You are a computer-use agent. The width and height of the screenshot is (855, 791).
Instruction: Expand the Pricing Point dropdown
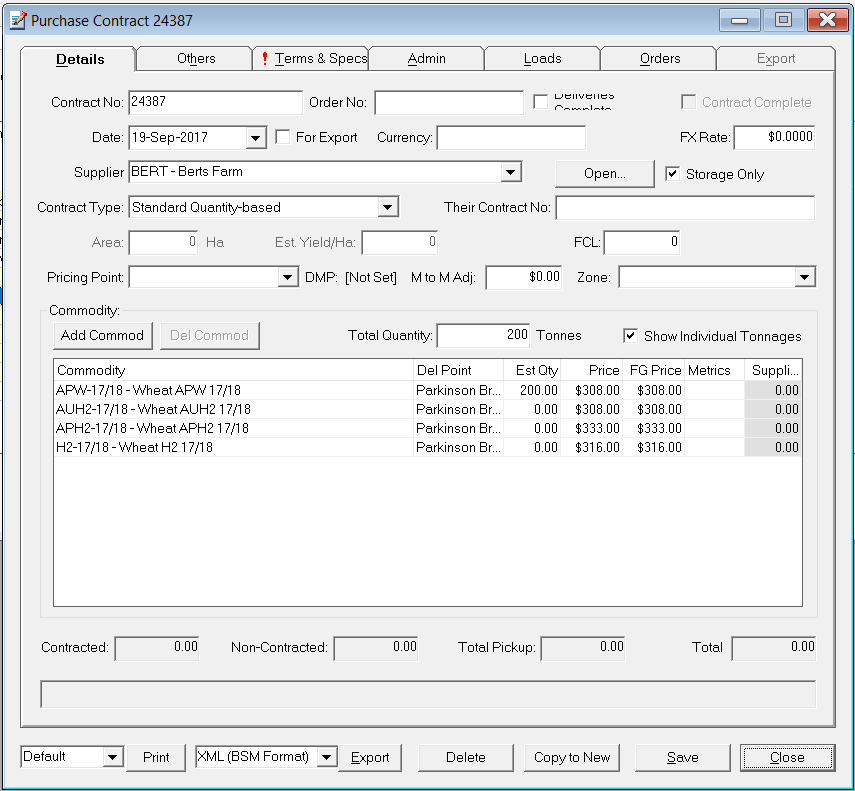click(287, 277)
